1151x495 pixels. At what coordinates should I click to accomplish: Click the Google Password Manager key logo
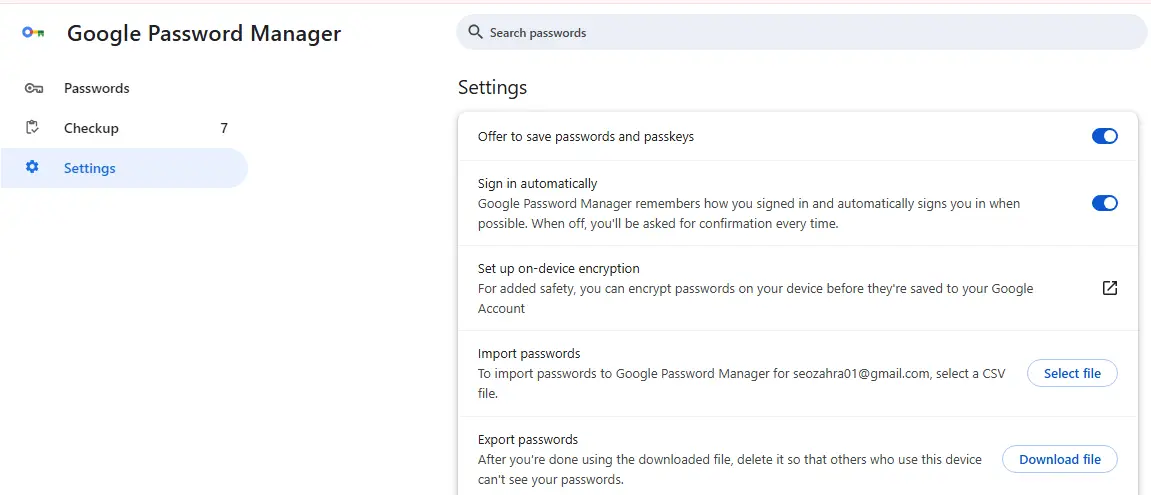pos(33,33)
